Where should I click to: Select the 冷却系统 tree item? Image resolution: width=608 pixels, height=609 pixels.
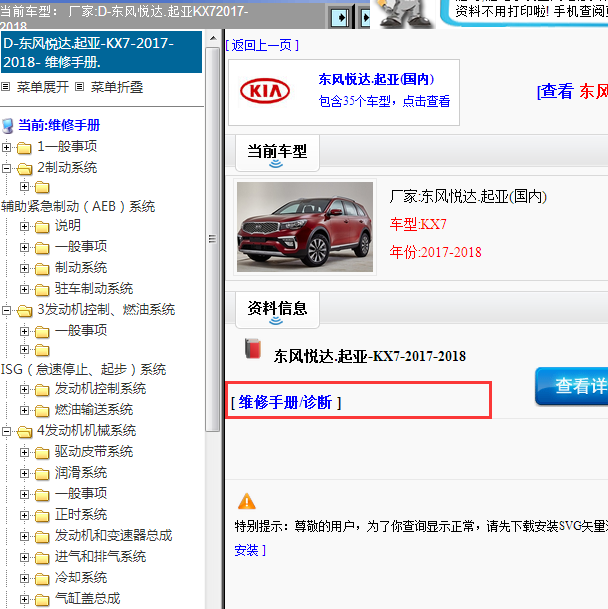coord(81,578)
